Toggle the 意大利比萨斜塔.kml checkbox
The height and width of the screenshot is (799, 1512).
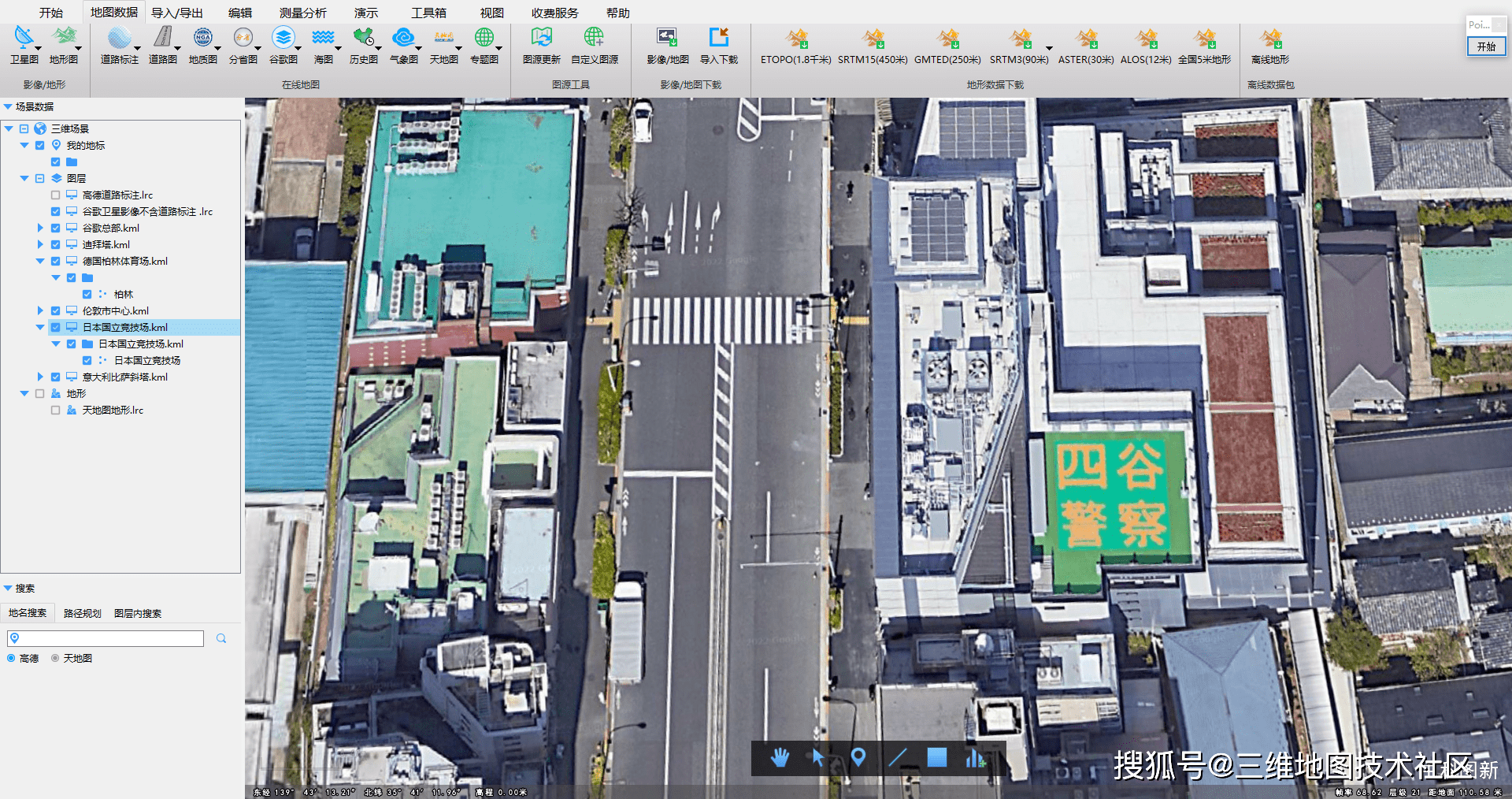[x=55, y=377]
